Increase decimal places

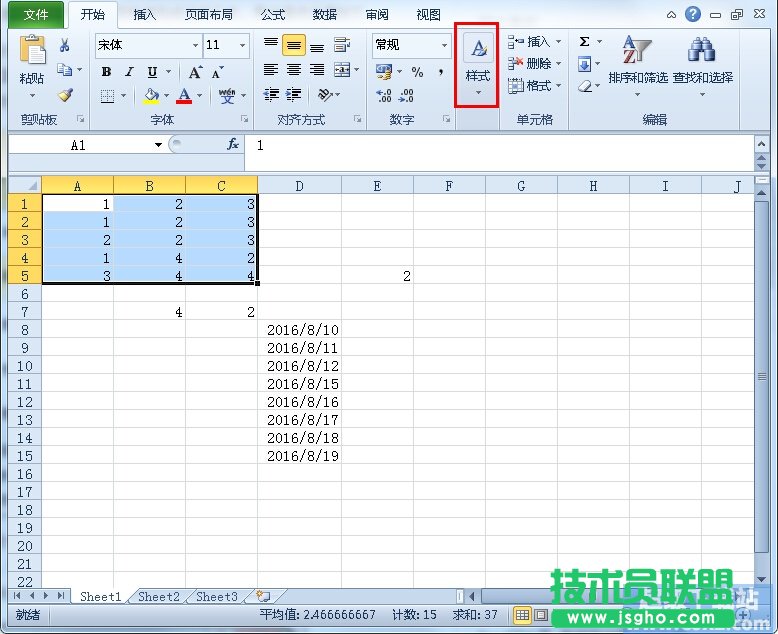(384, 95)
